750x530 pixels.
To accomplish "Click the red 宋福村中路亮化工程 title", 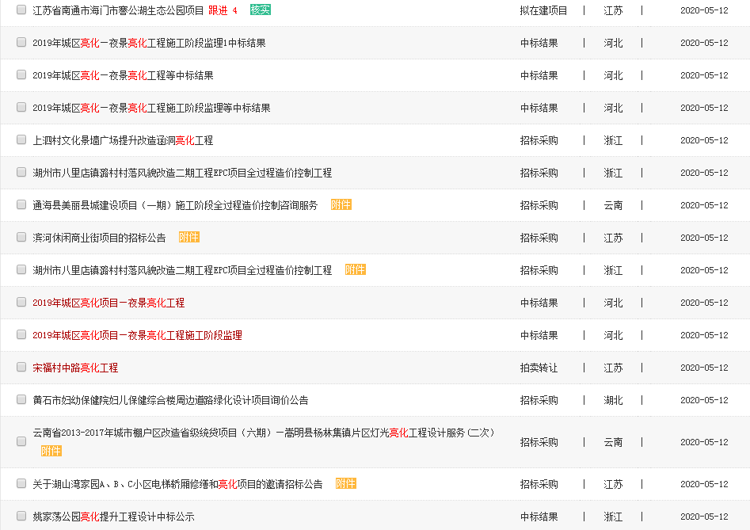I will (x=75, y=368).
